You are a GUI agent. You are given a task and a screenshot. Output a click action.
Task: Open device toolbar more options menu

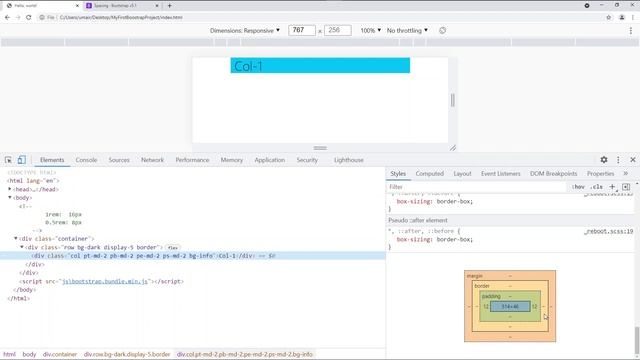(631, 31)
